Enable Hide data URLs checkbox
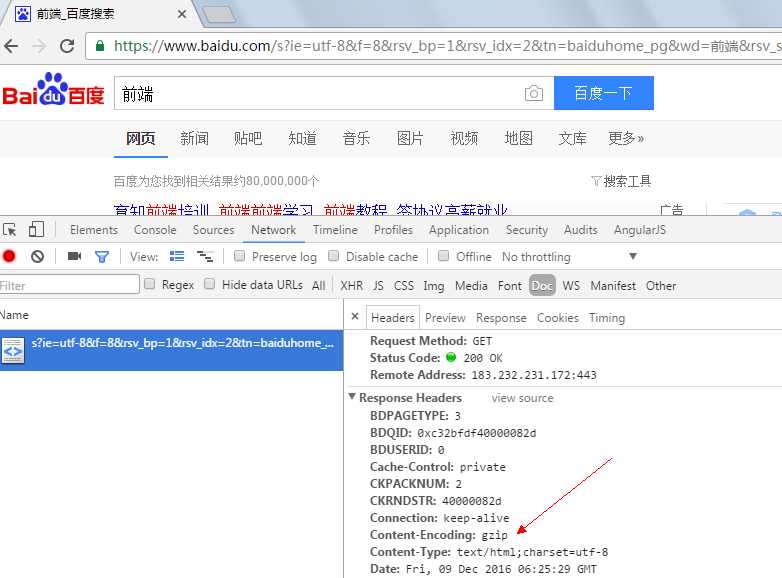This screenshot has height=578, width=782. 209,284
